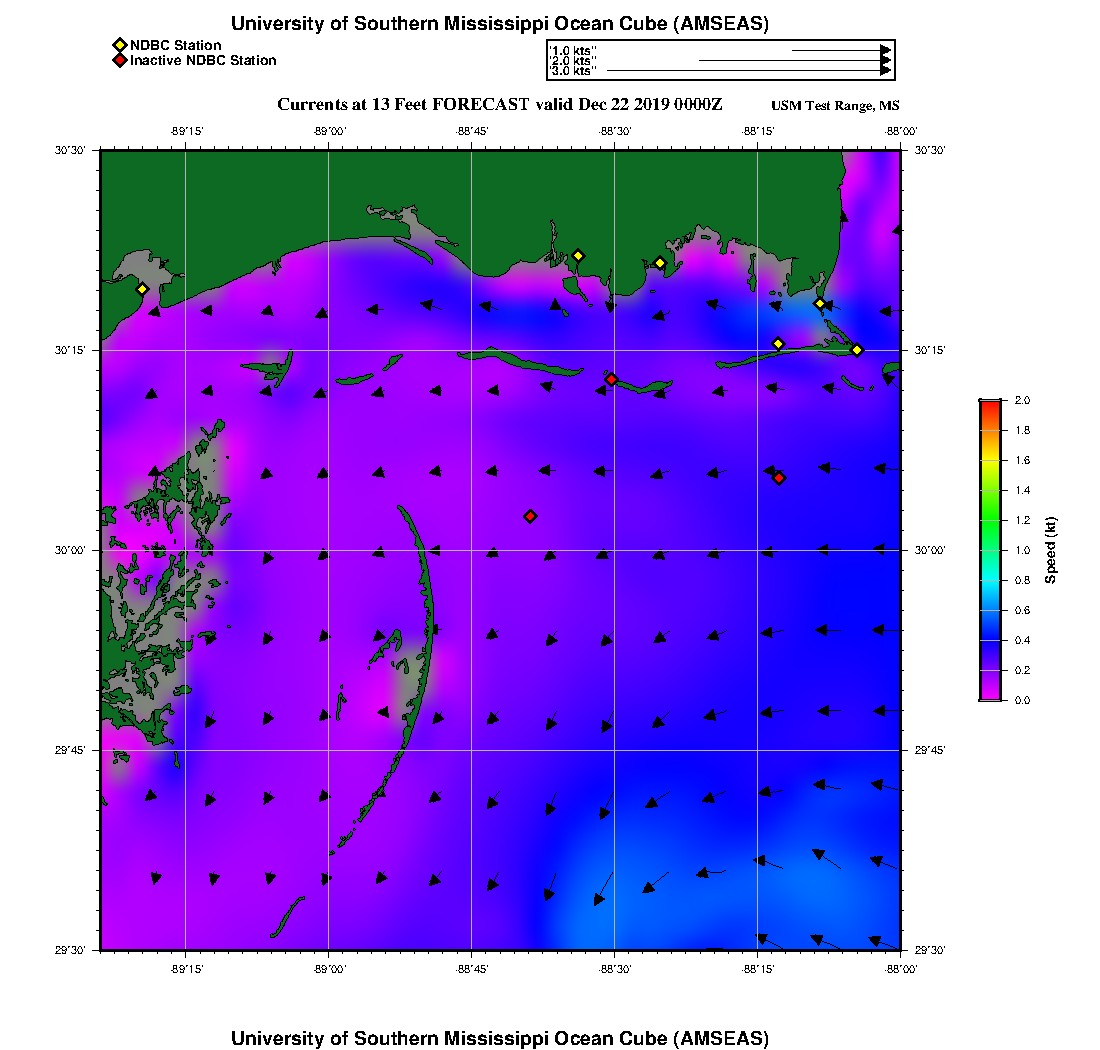The height and width of the screenshot is (1050, 1100).
Task: Click the "NDBC Station" legend text
Action: [x=176, y=45]
